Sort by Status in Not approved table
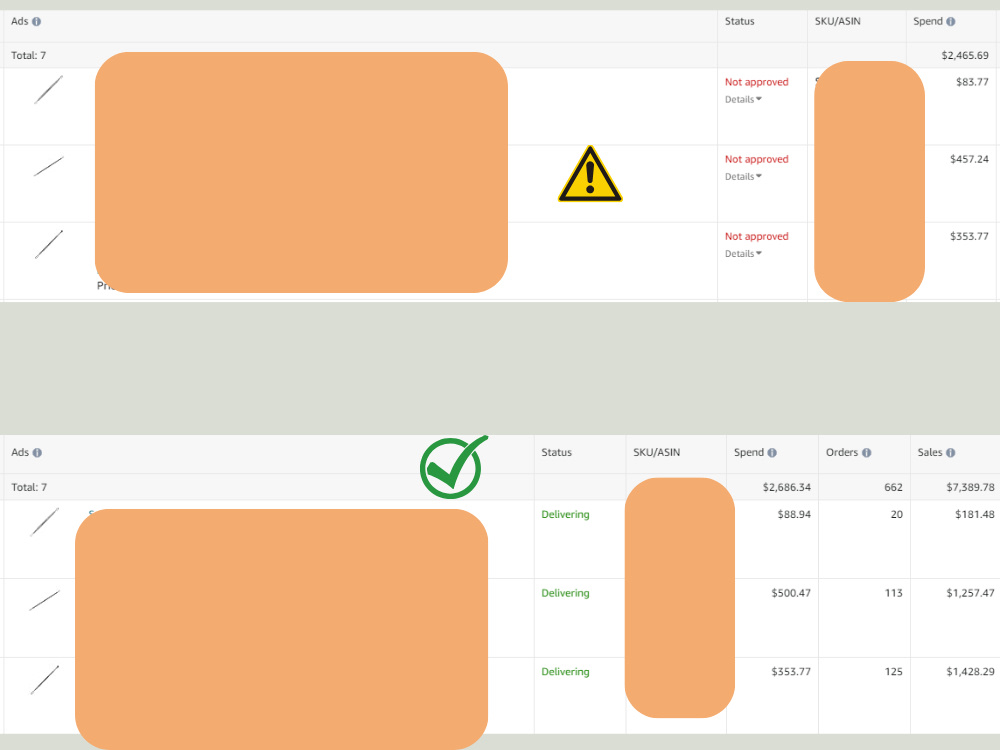The height and width of the screenshot is (750, 1000). click(x=739, y=22)
